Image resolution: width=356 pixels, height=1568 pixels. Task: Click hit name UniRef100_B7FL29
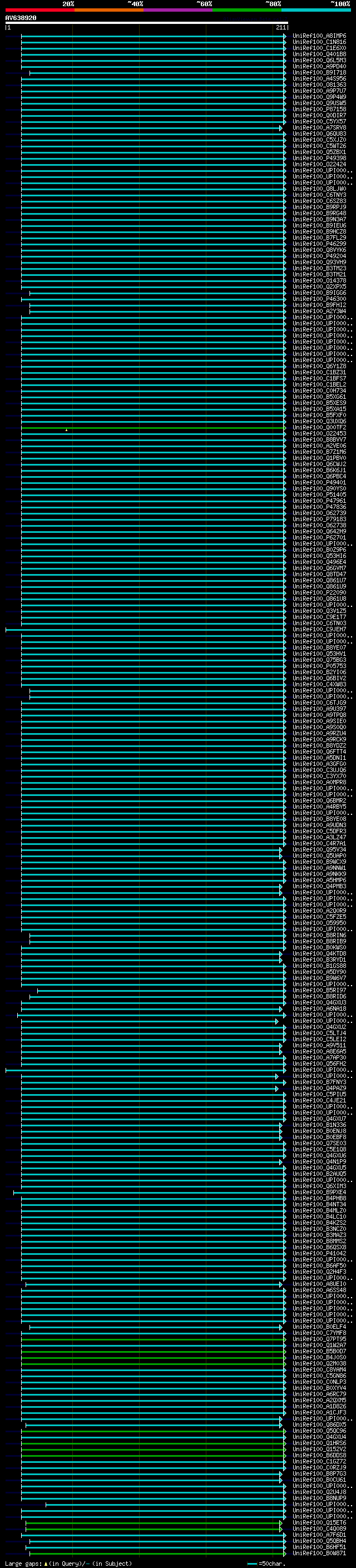[319, 238]
